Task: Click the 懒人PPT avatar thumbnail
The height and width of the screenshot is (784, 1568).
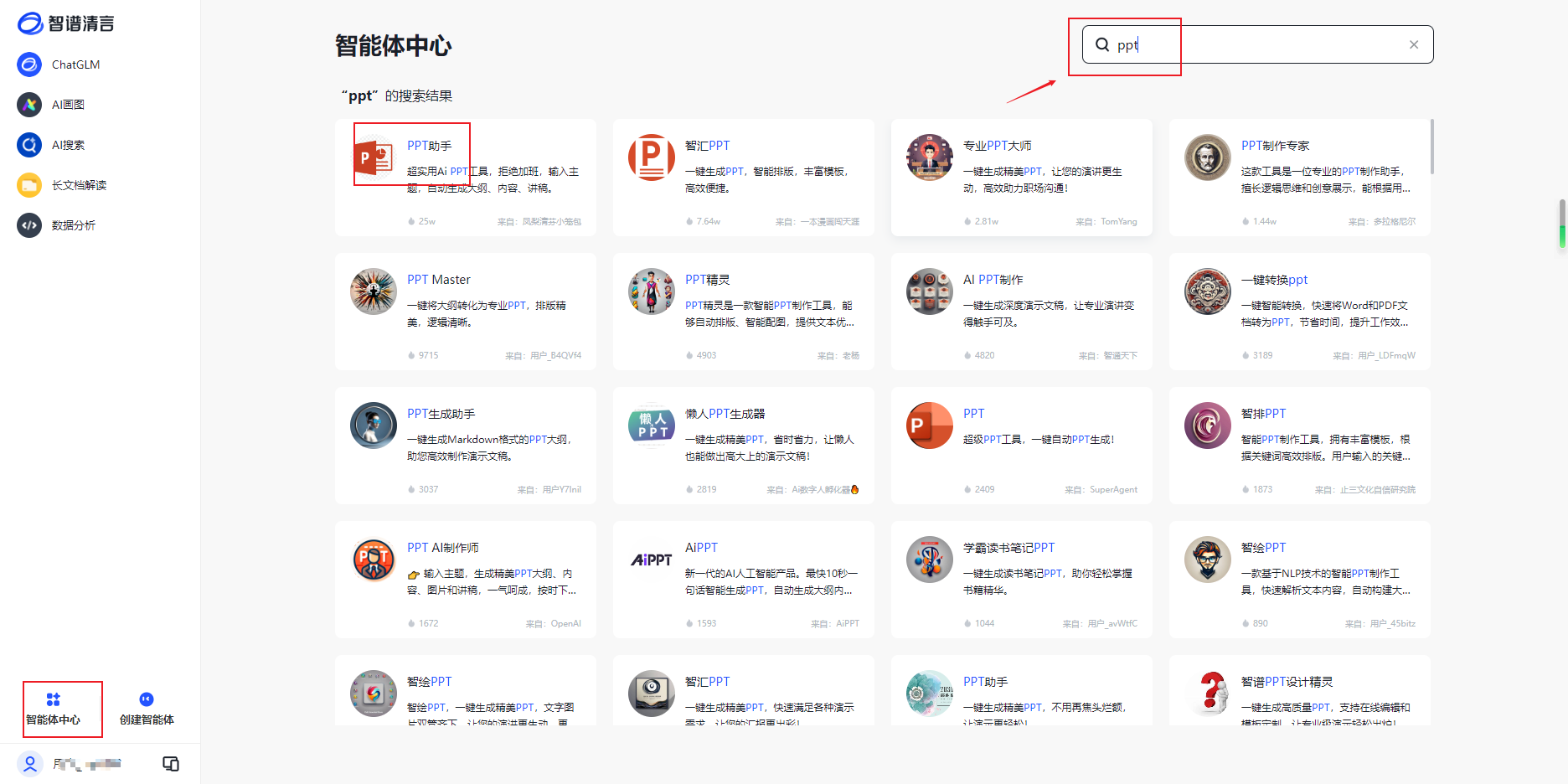Action: [x=651, y=426]
